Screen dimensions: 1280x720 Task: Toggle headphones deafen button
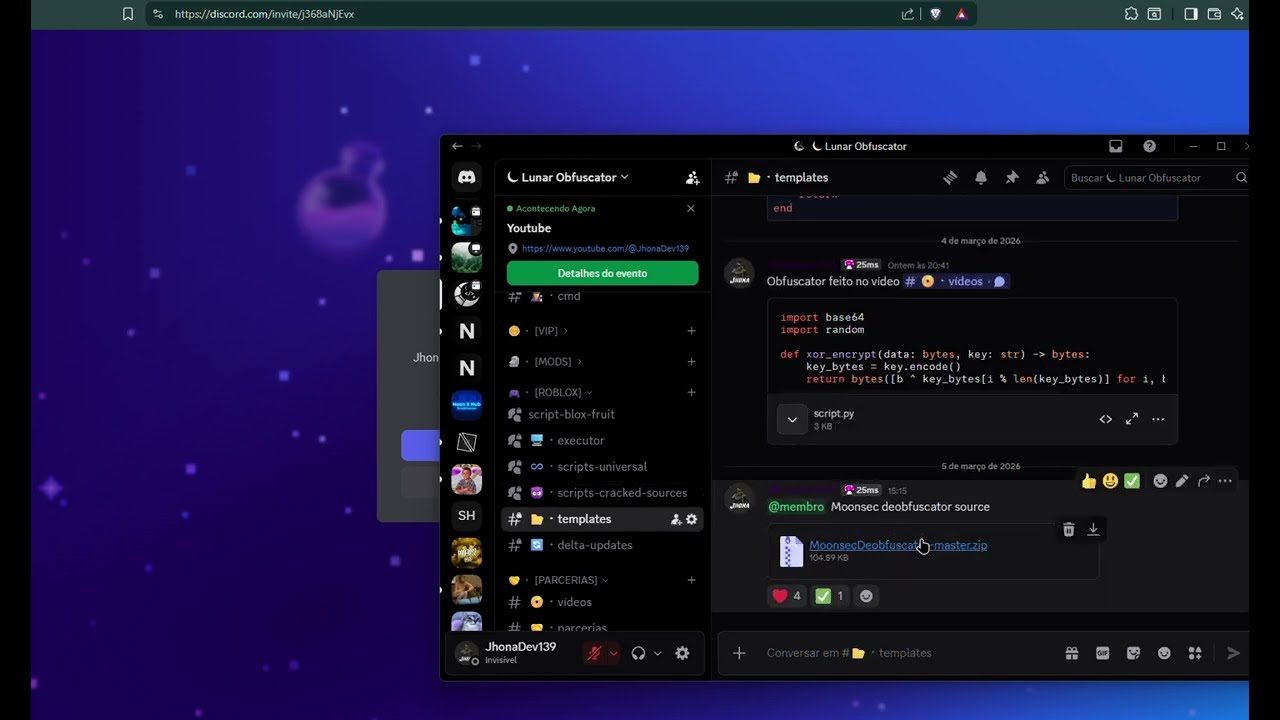[x=638, y=653]
